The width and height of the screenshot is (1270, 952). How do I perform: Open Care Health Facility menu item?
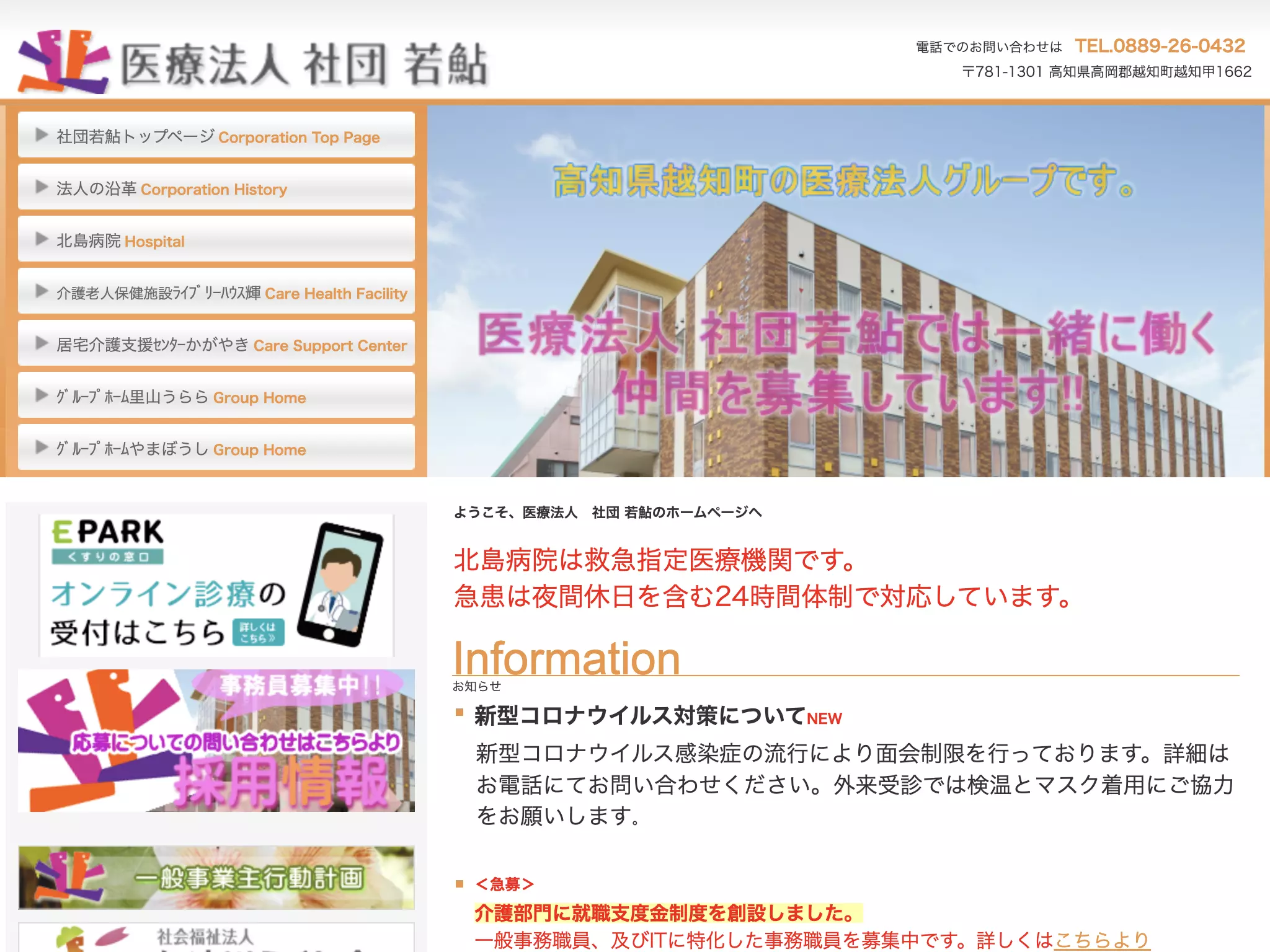click(216, 291)
